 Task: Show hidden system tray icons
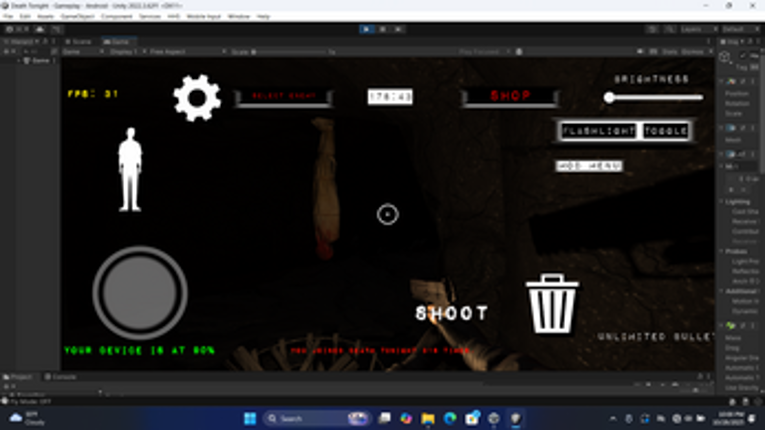tap(613, 418)
